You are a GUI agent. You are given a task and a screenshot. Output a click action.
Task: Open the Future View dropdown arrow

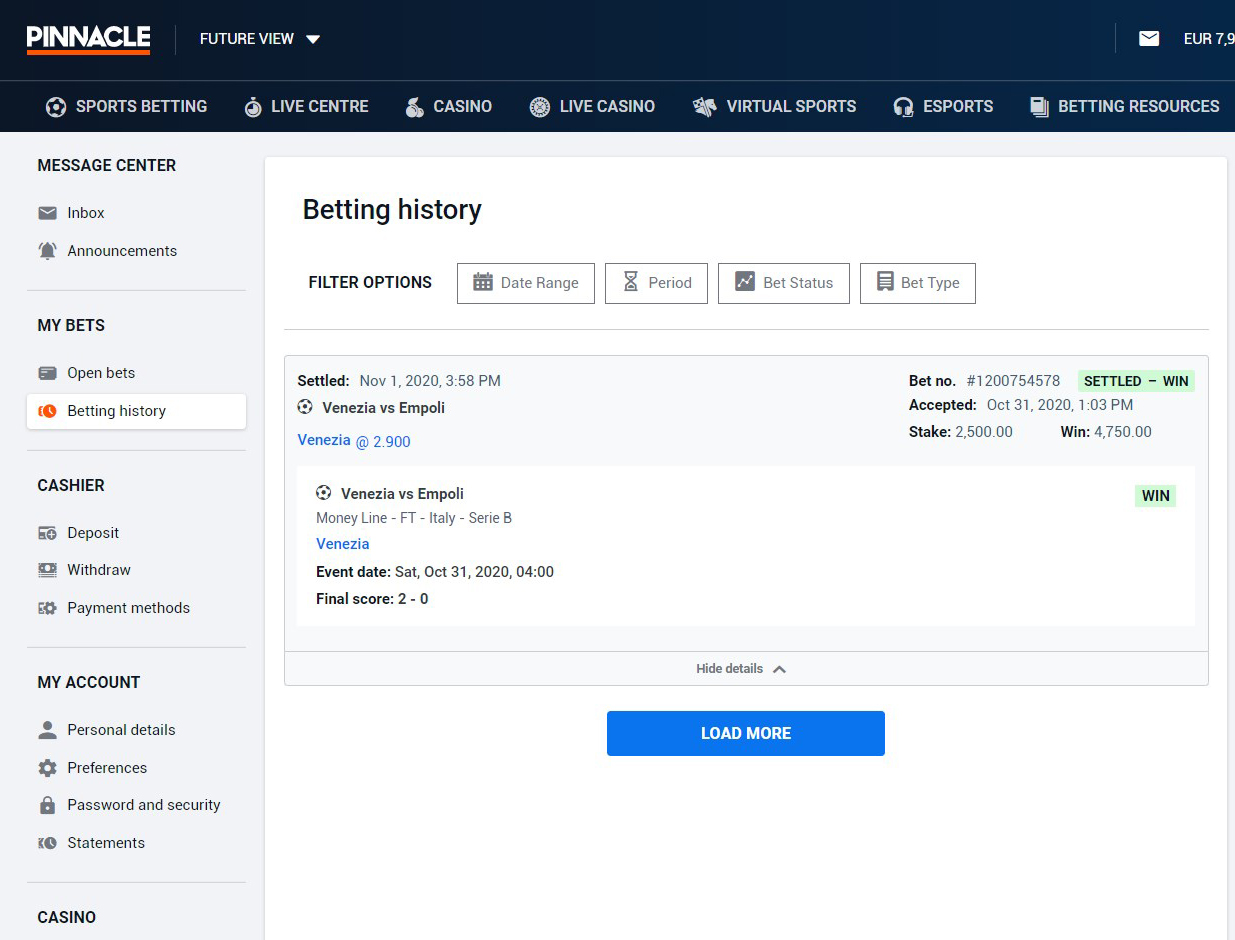pos(313,40)
